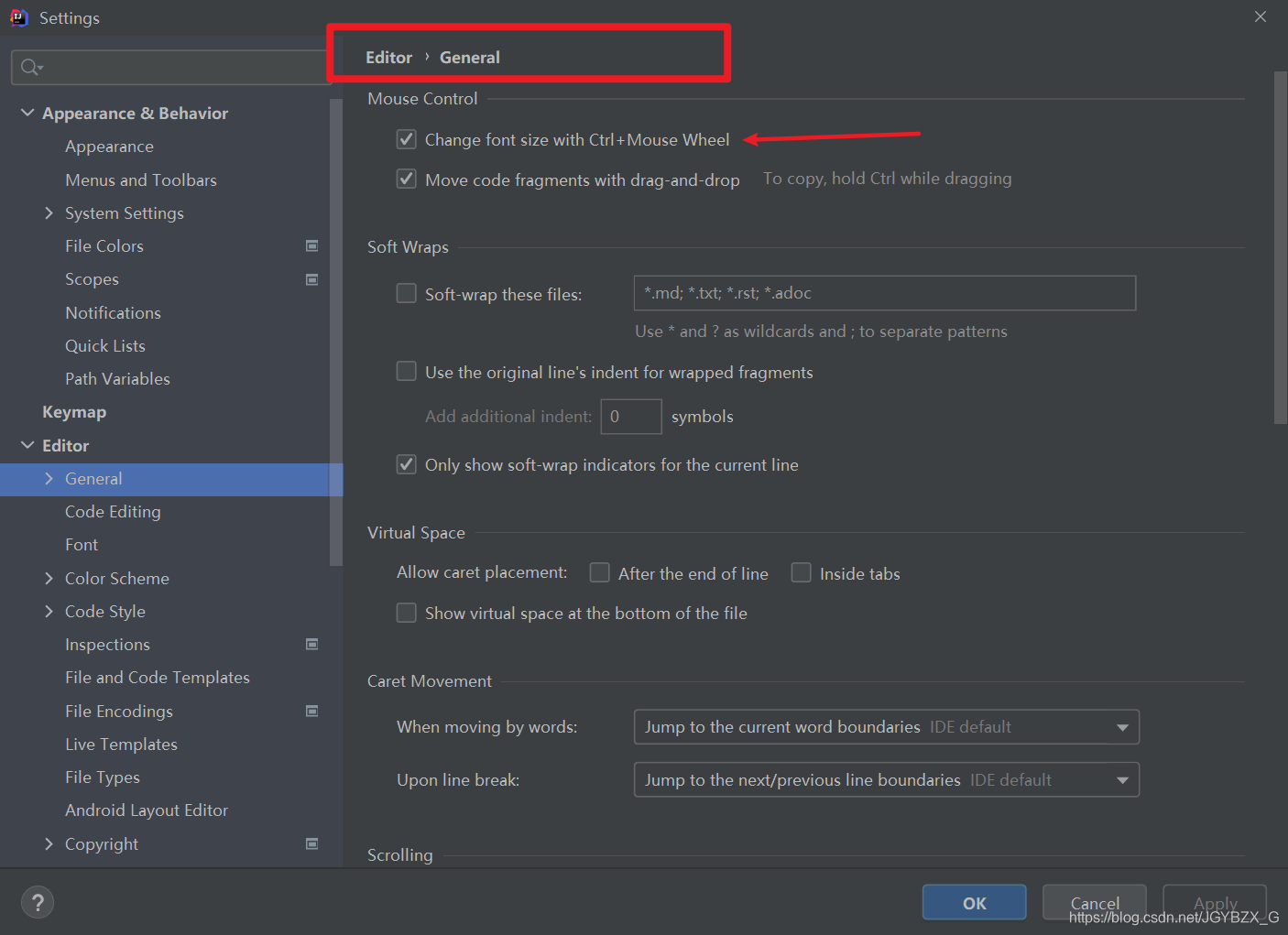
Task: Select File Colors in the tree
Action: 104,246
